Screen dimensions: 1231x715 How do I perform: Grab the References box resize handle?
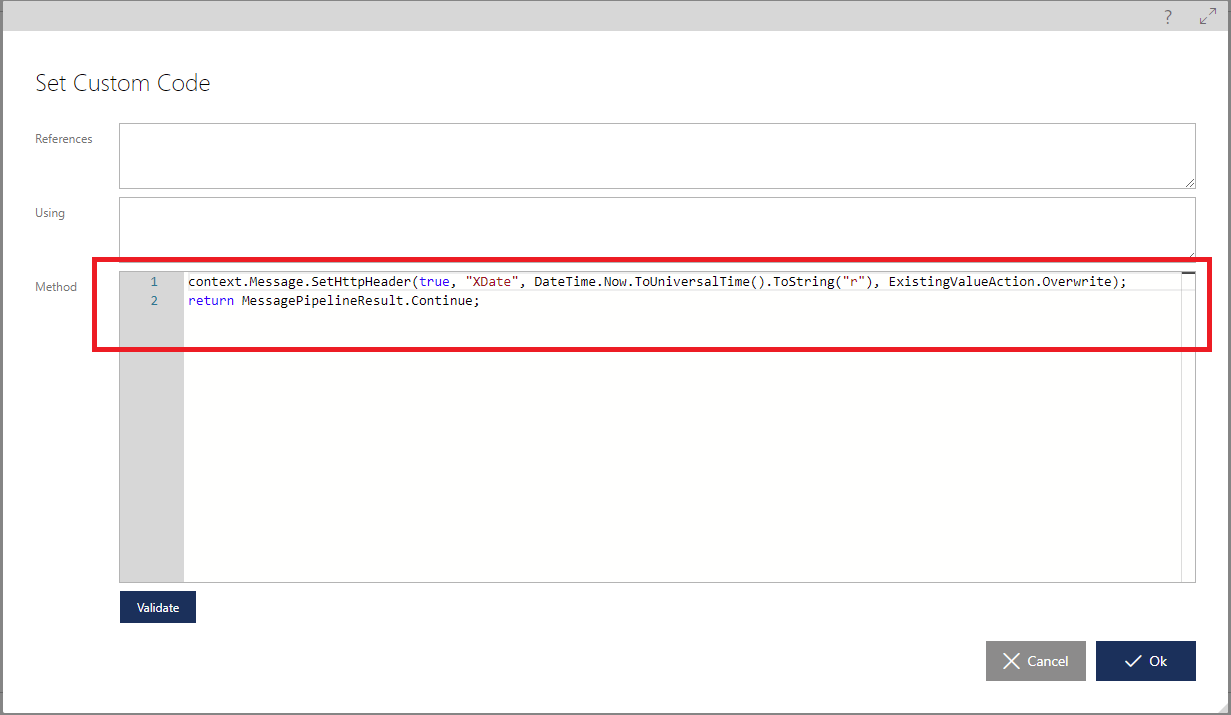pos(1189,182)
